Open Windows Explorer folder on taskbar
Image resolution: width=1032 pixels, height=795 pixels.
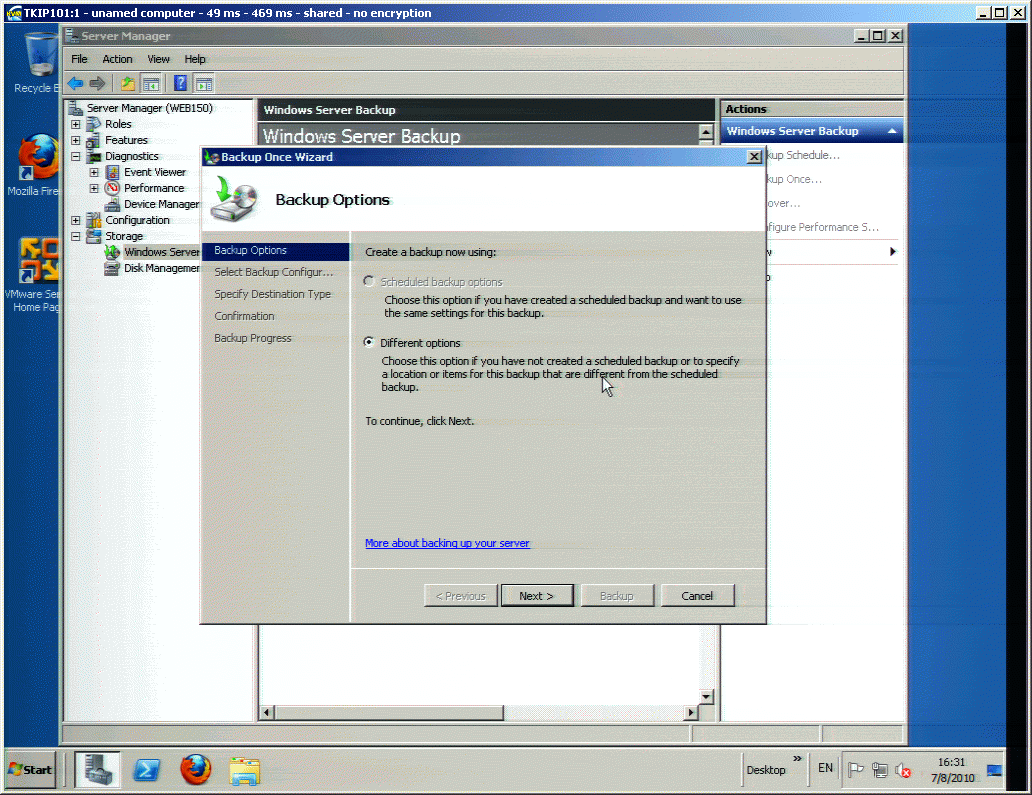click(x=245, y=771)
